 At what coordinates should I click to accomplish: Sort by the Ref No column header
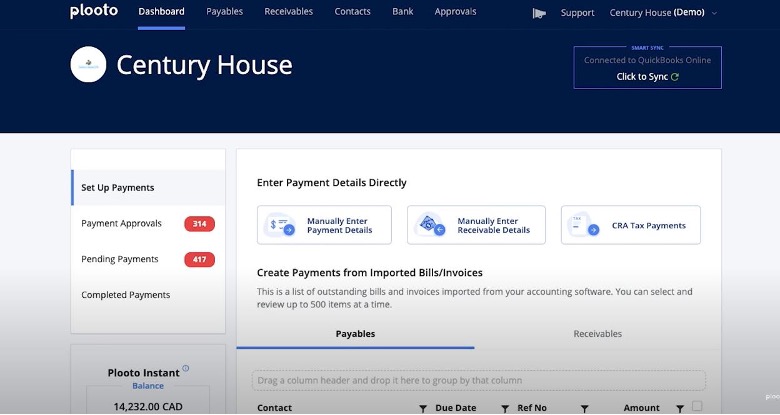[532, 408]
